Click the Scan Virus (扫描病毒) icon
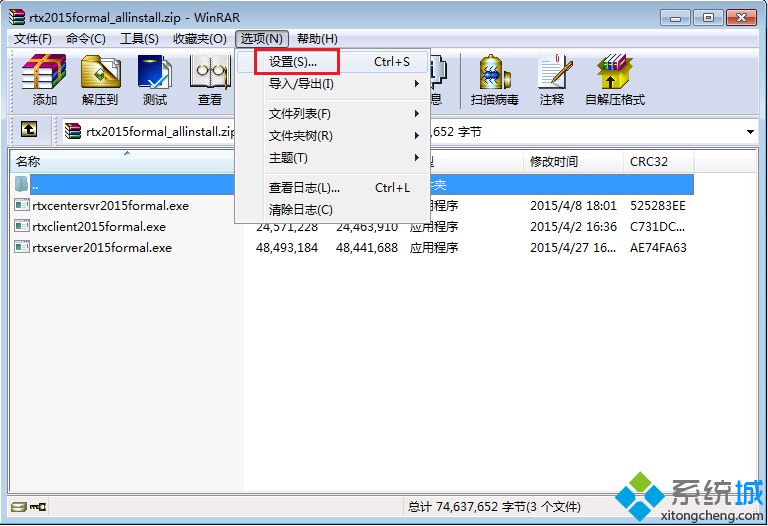Screen dimensions: 768x526 pyautogui.click(x=495, y=79)
